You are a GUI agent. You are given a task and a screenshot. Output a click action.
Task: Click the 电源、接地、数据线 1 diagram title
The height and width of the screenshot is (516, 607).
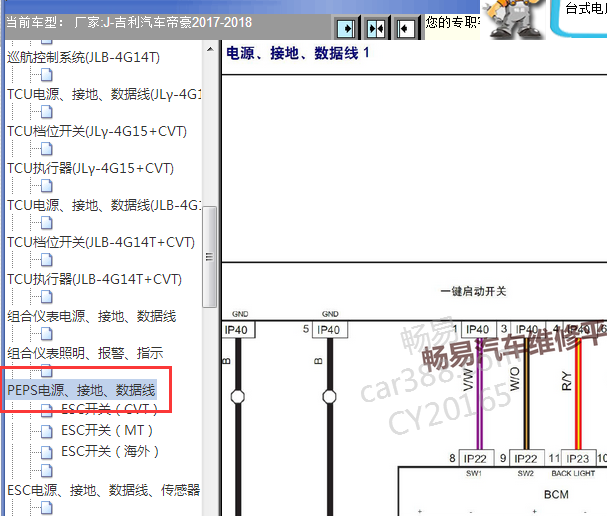click(x=297, y=53)
